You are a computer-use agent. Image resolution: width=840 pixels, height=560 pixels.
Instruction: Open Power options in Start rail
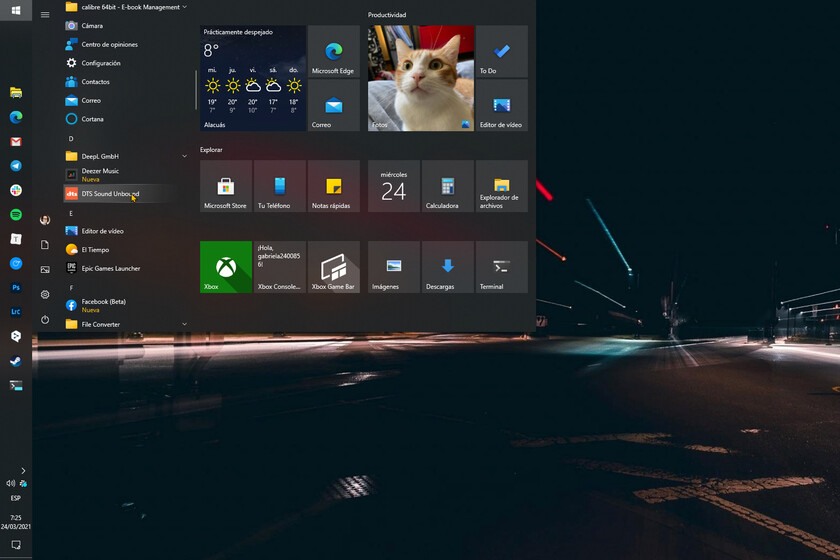pyautogui.click(x=45, y=319)
